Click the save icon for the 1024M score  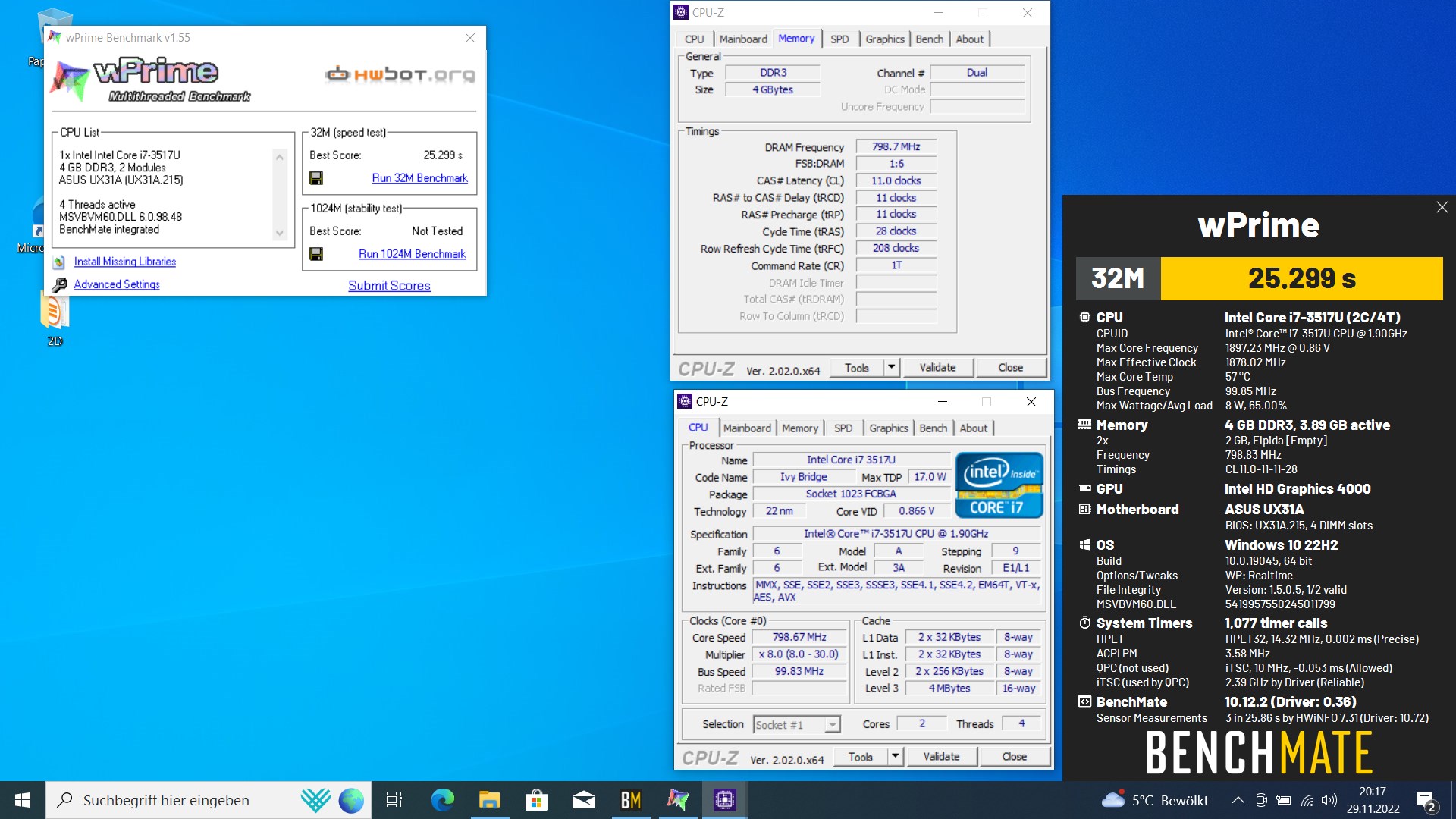click(x=316, y=254)
